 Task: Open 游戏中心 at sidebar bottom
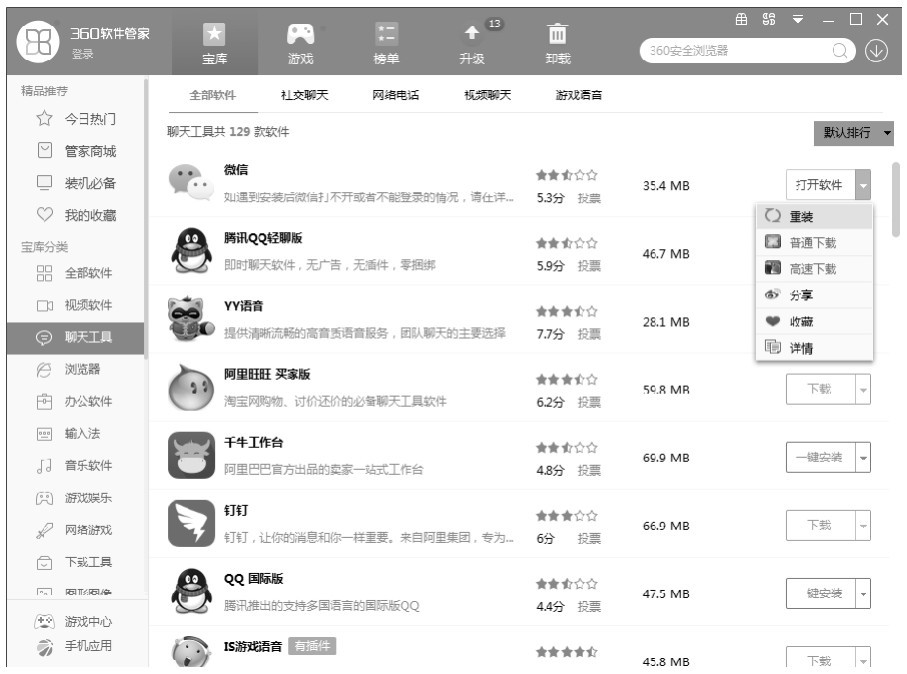[x=73, y=622]
